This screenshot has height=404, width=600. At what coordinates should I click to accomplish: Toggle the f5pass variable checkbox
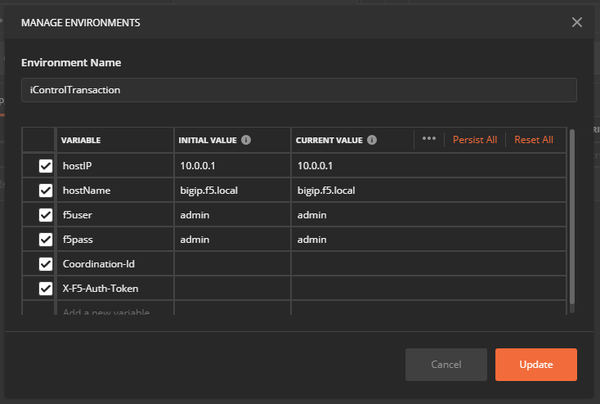(x=46, y=239)
